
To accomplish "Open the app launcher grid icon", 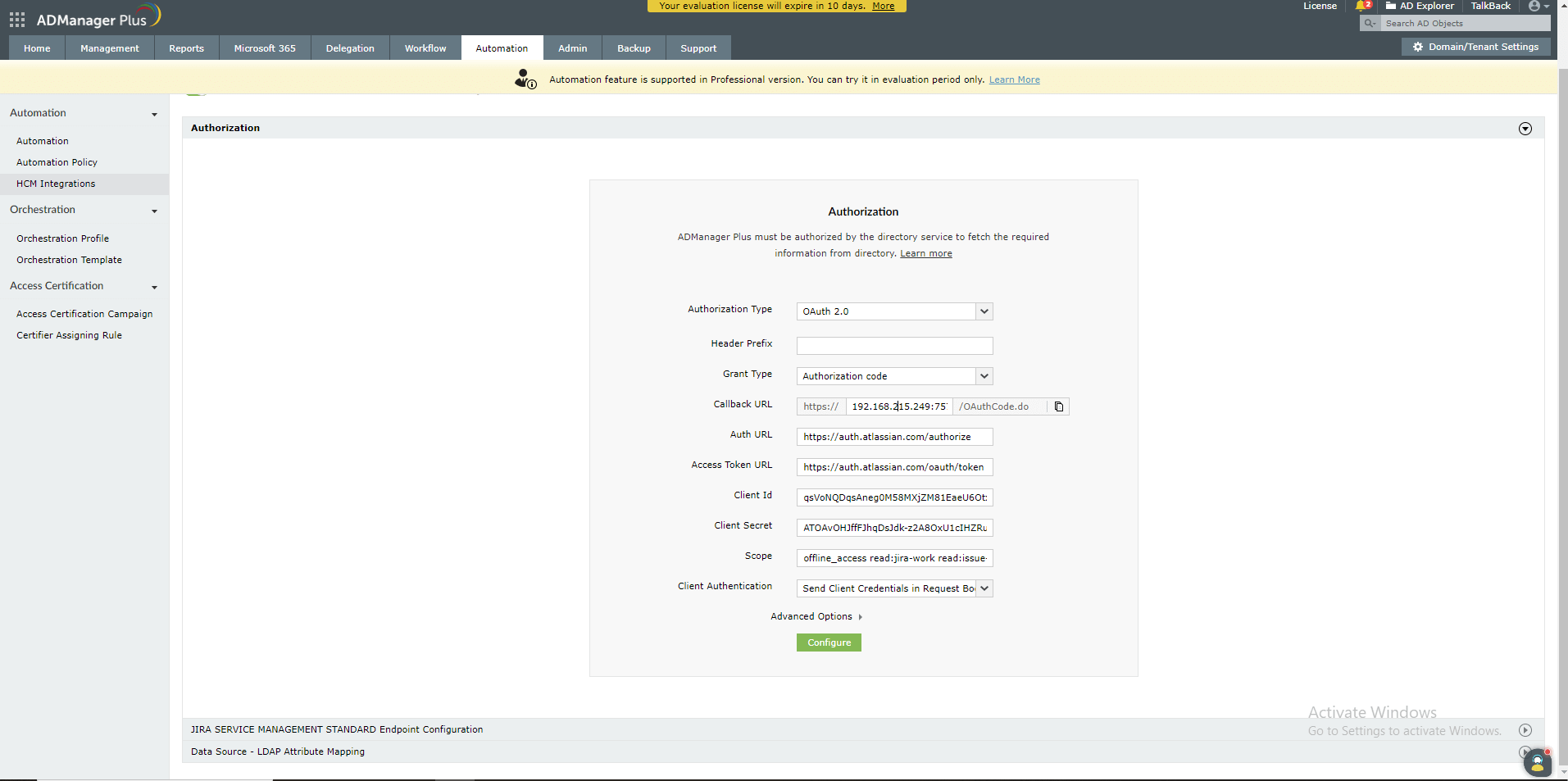I will [16, 19].
